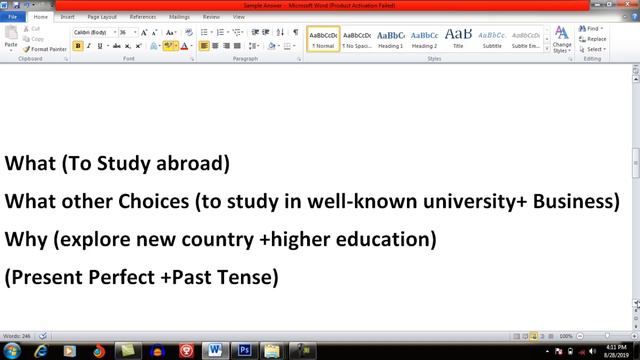The height and width of the screenshot is (360, 640).
Task: Click the zoom slider handle
Action: (x=607, y=336)
